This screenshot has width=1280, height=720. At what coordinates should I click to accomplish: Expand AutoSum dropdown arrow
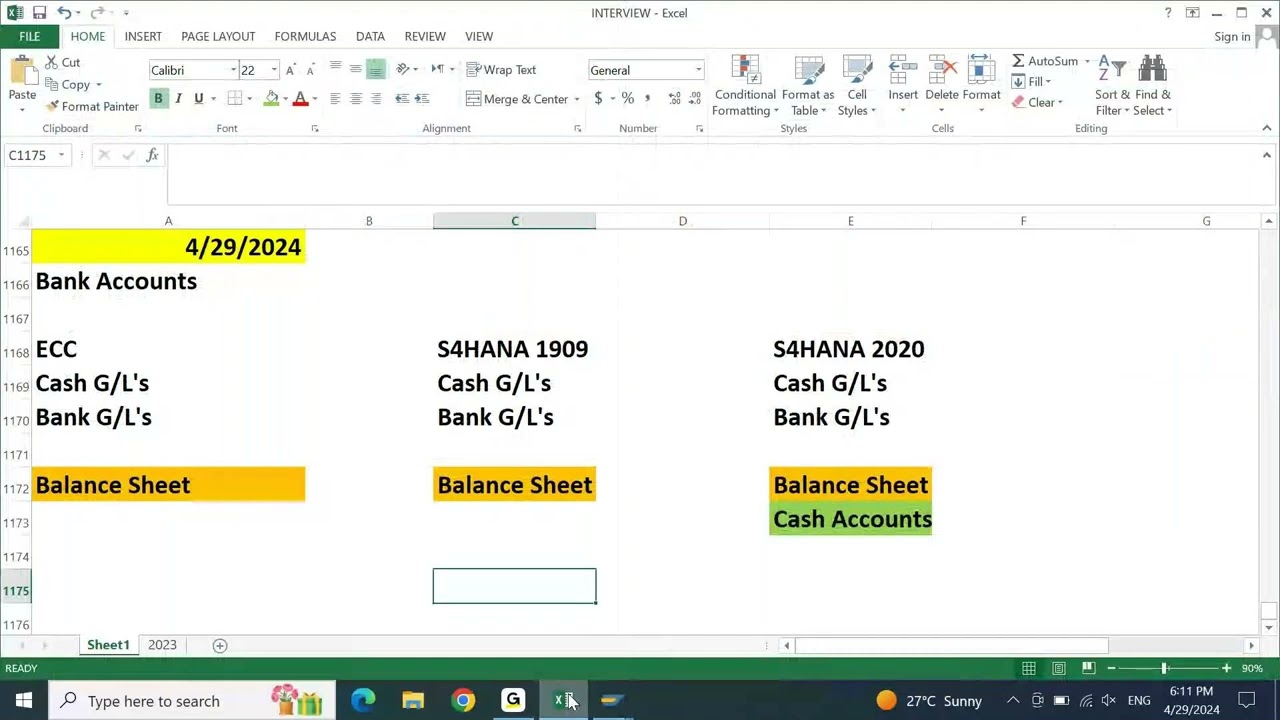[x=1087, y=61]
